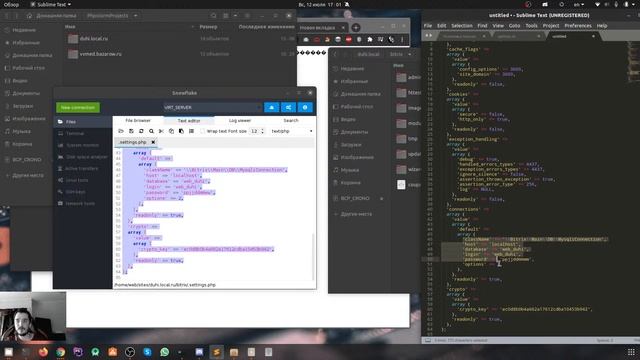This screenshot has height=360, width=640.
Task: Switch to the Text editor tab
Action: [x=189, y=121]
